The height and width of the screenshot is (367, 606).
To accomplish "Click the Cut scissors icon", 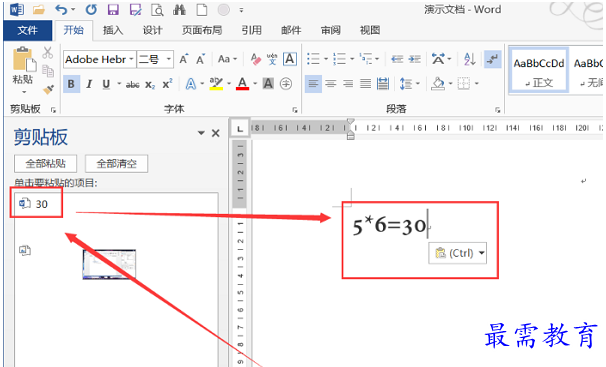I will [48, 53].
